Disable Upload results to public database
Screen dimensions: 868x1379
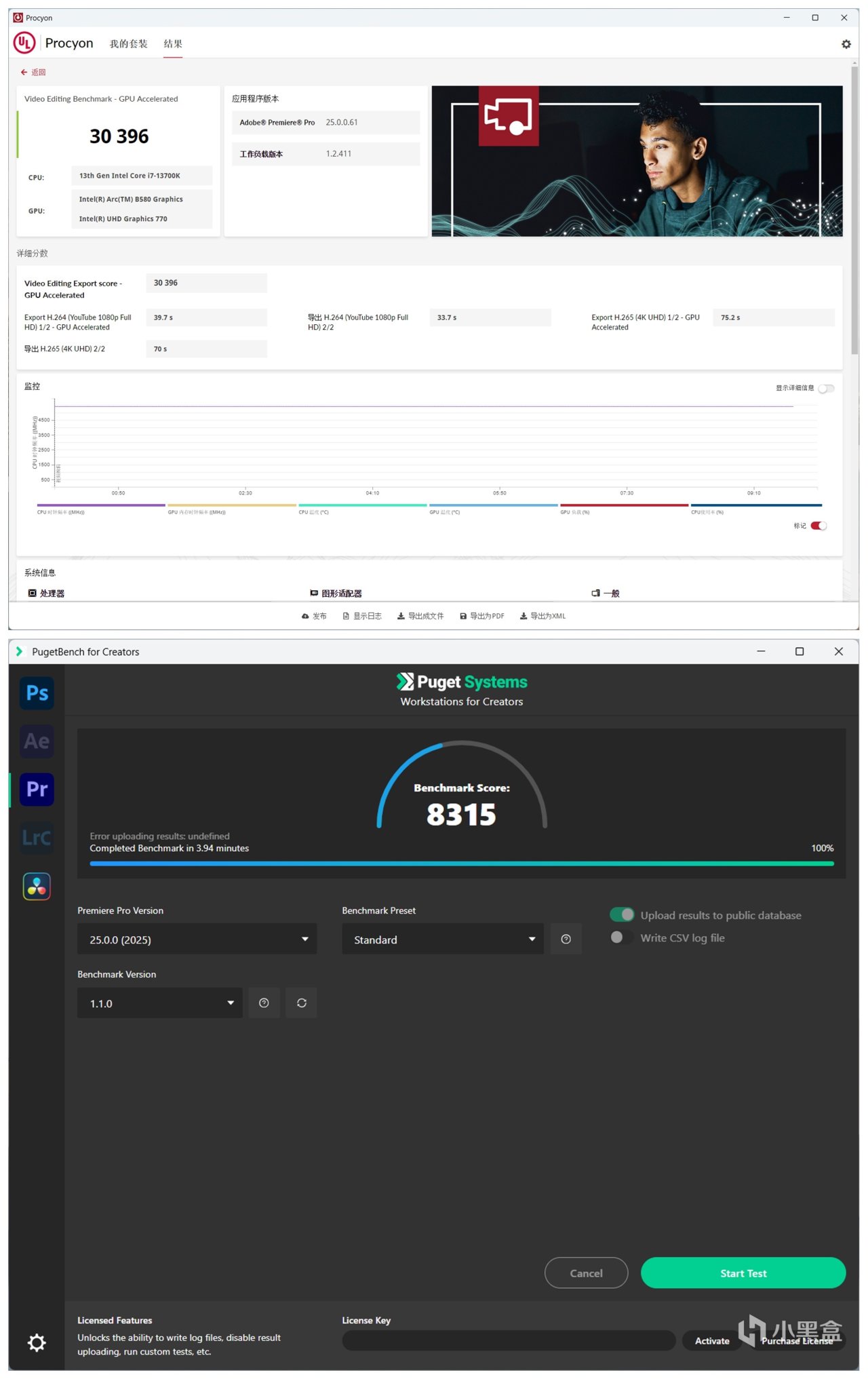(622, 915)
